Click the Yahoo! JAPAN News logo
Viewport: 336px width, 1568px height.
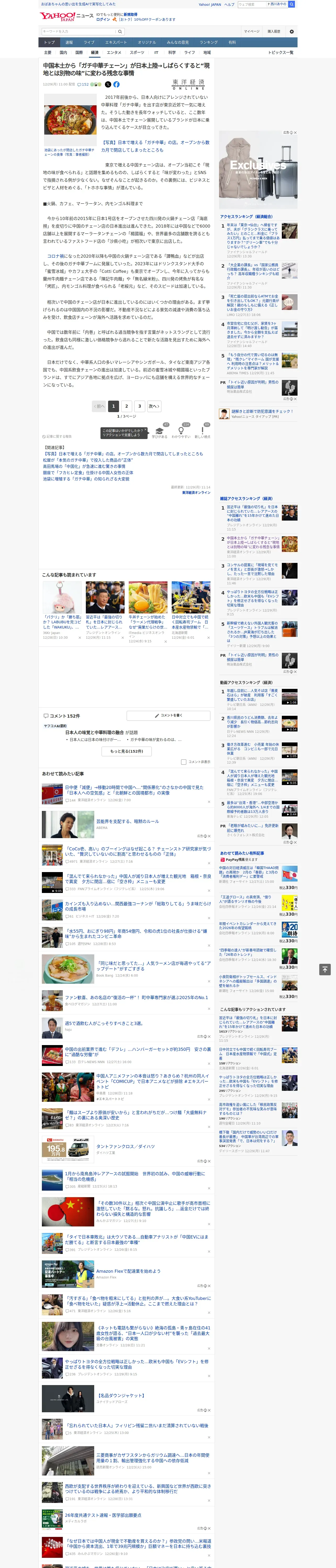click(x=66, y=16)
